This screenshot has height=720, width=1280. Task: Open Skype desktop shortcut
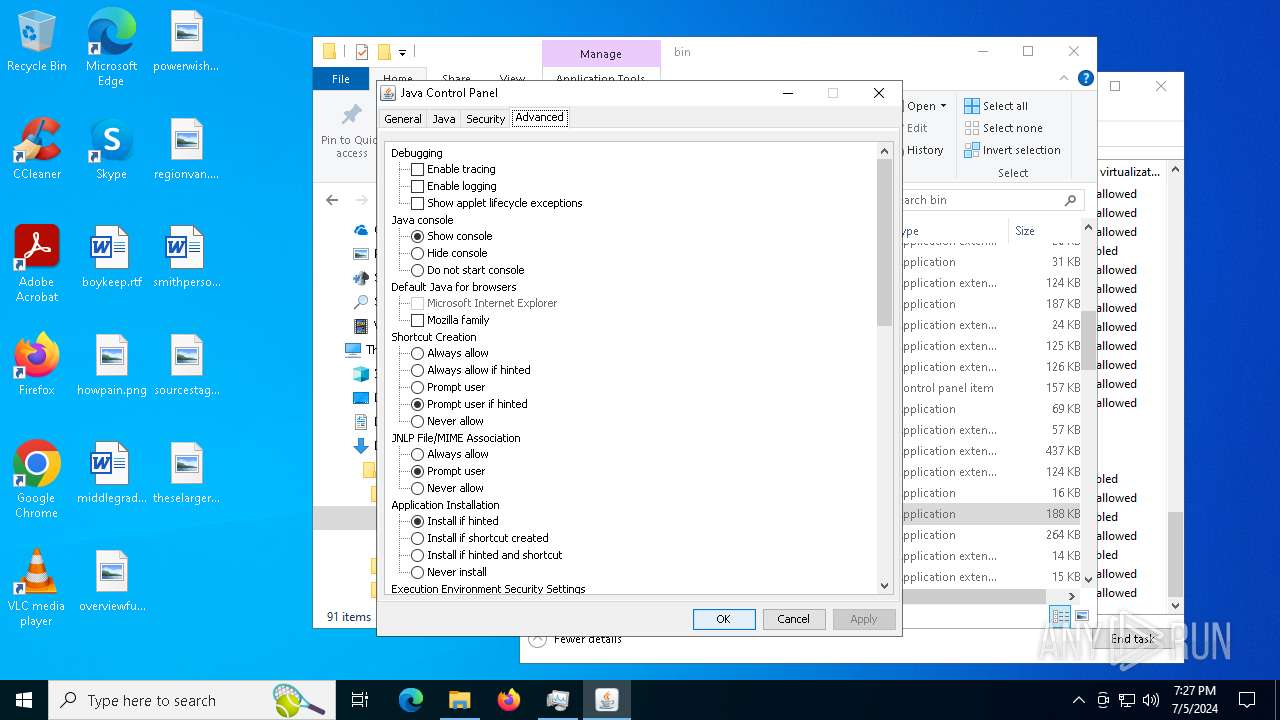[x=111, y=149]
